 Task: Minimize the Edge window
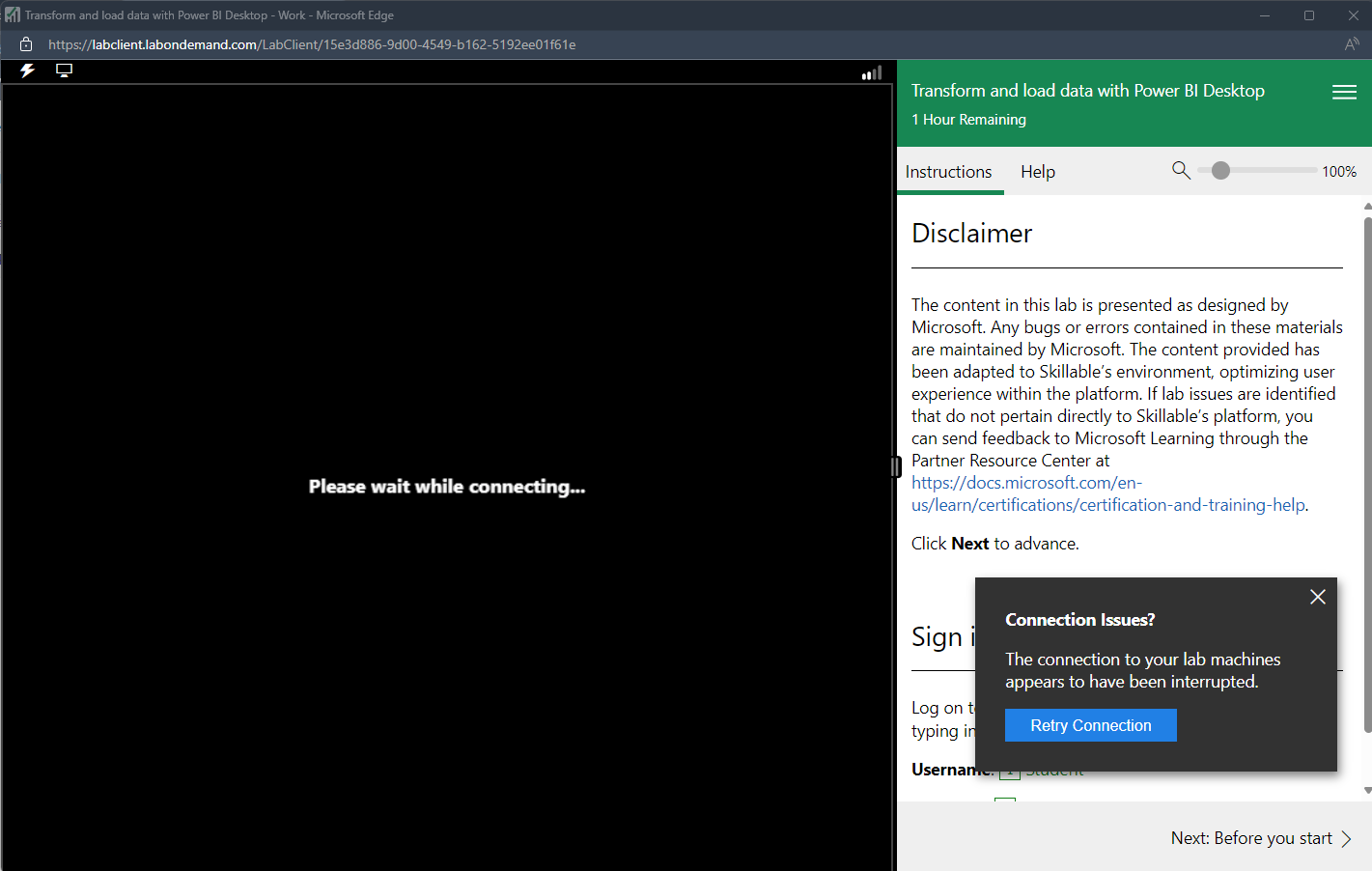[1265, 15]
